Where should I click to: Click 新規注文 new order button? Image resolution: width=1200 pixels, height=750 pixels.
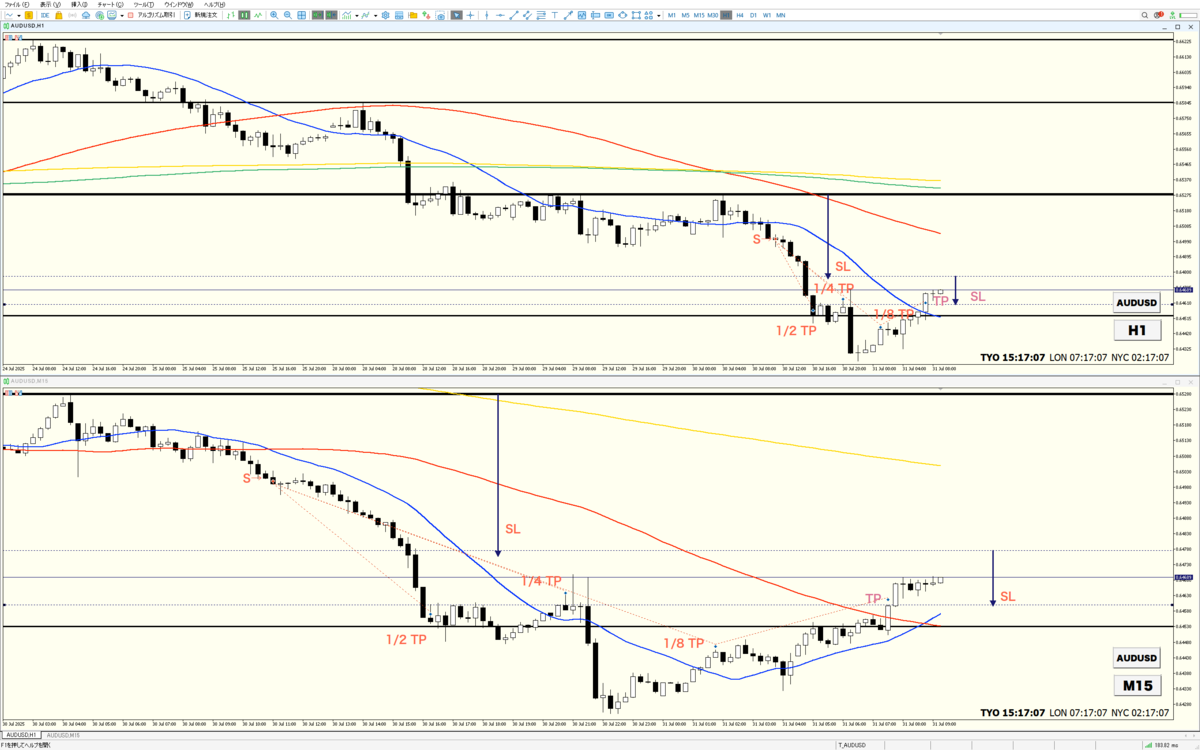201,16
